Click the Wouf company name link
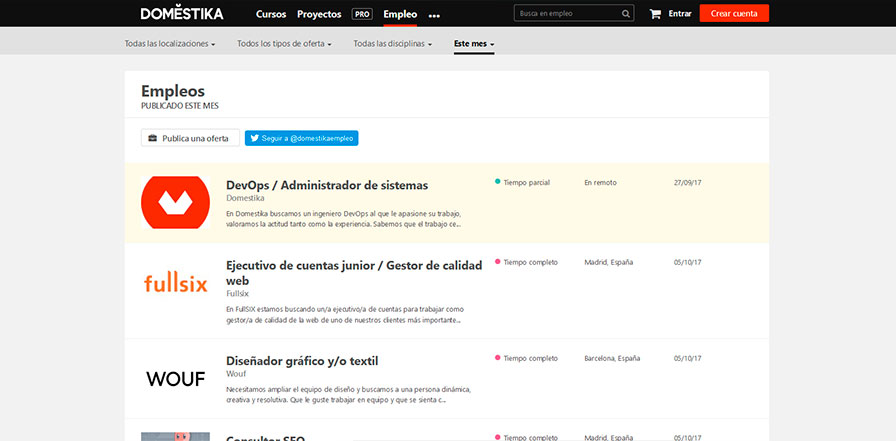The height and width of the screenshot is (441, 896). (x=236, y=374)
